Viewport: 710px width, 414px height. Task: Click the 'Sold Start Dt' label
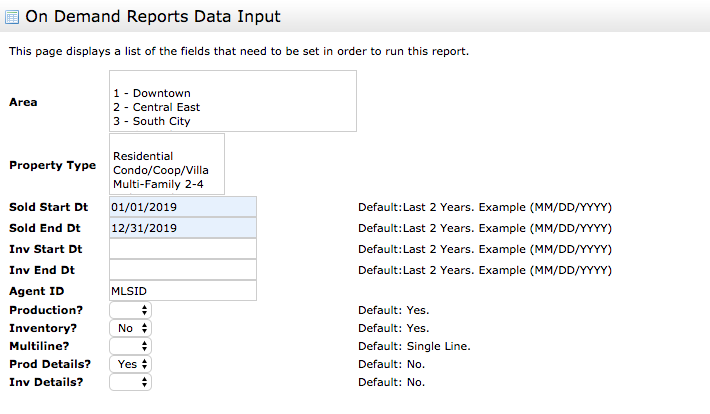click(x=48, y=207)
